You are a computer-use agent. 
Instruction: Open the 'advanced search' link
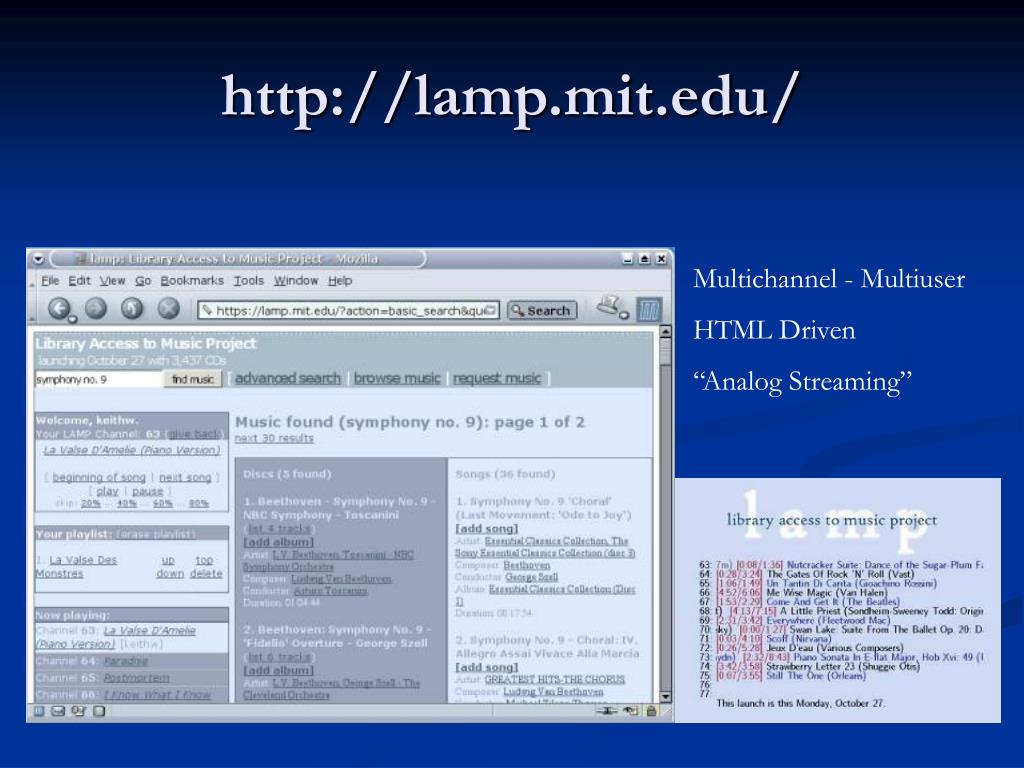pyautogui.click(x=288, y=378)
